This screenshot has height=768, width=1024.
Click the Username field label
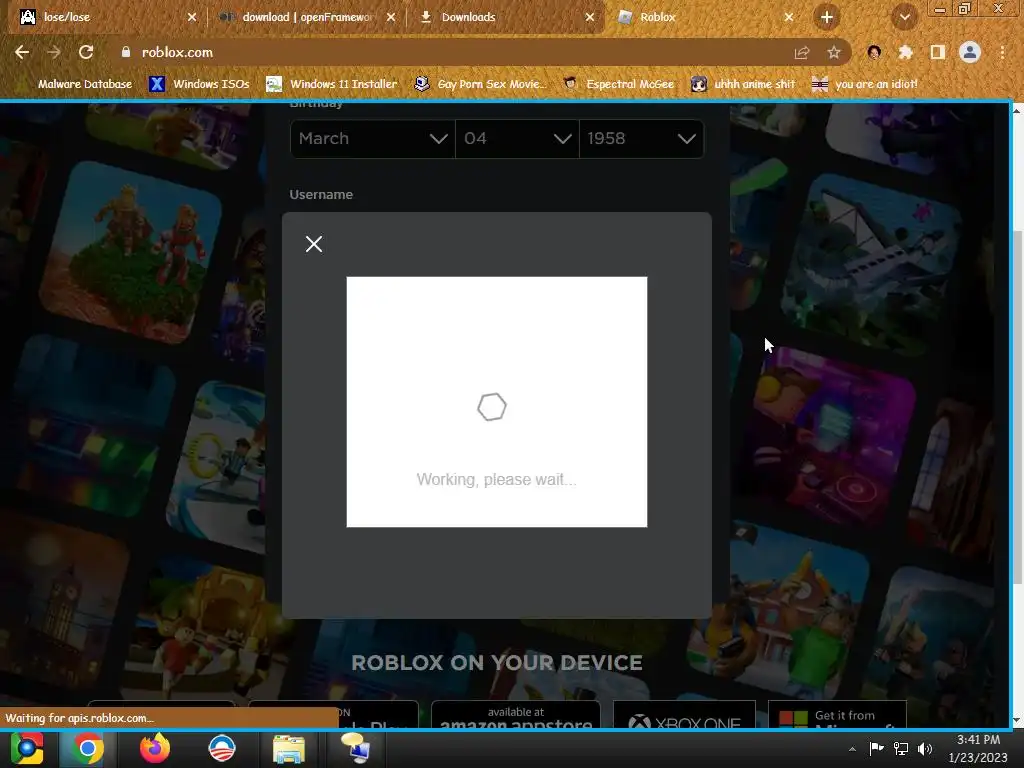point(321,195)
